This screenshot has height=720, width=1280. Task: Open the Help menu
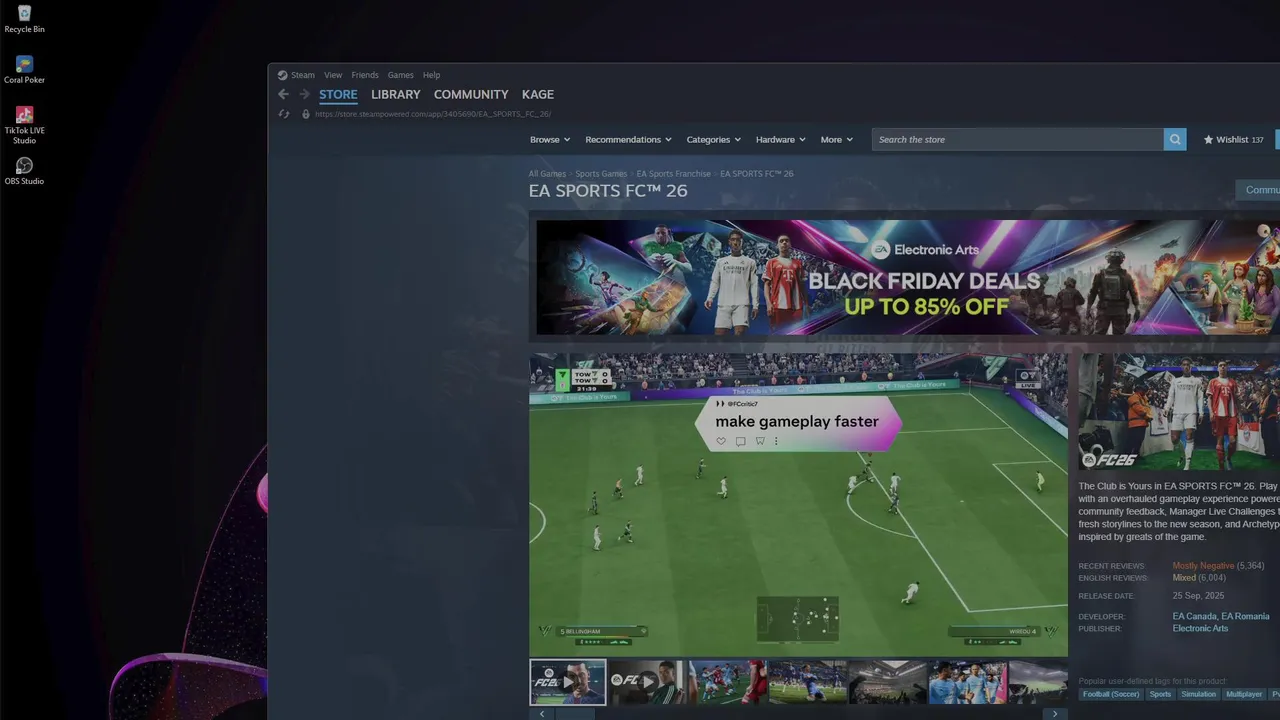pos(431,75)
